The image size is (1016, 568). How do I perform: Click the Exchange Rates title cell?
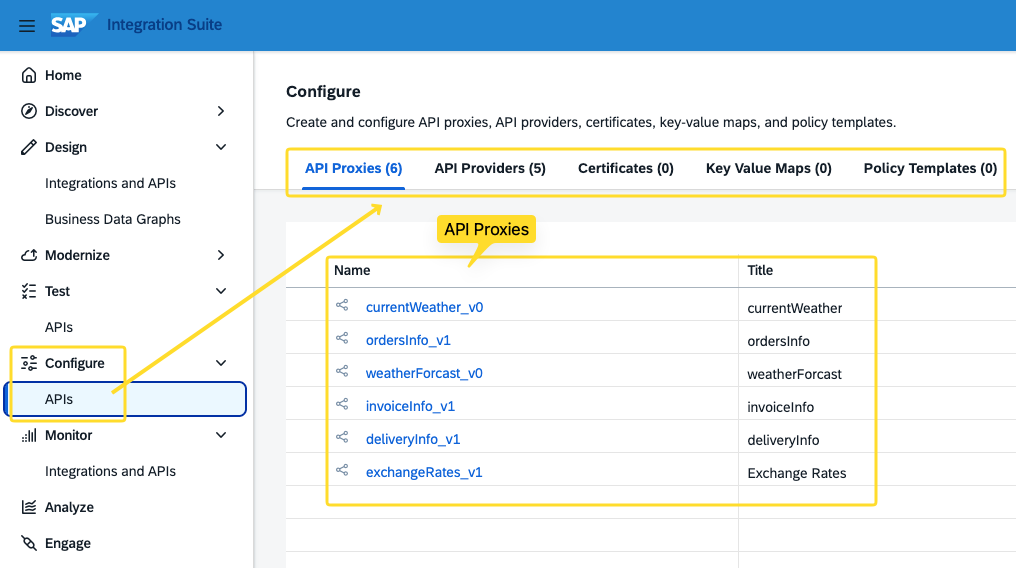[796, 473]
